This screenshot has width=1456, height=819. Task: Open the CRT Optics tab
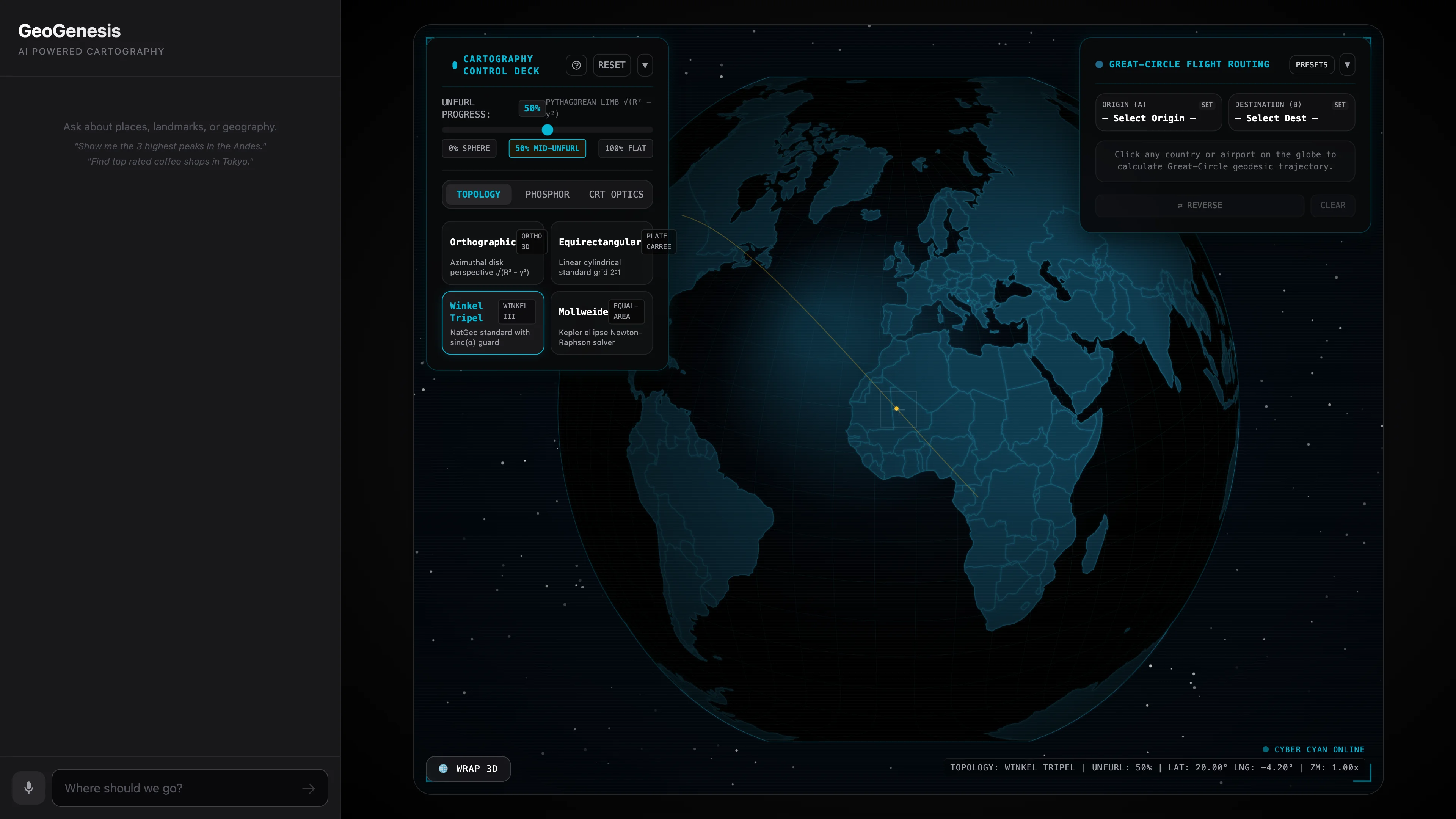tap(616, 195)
